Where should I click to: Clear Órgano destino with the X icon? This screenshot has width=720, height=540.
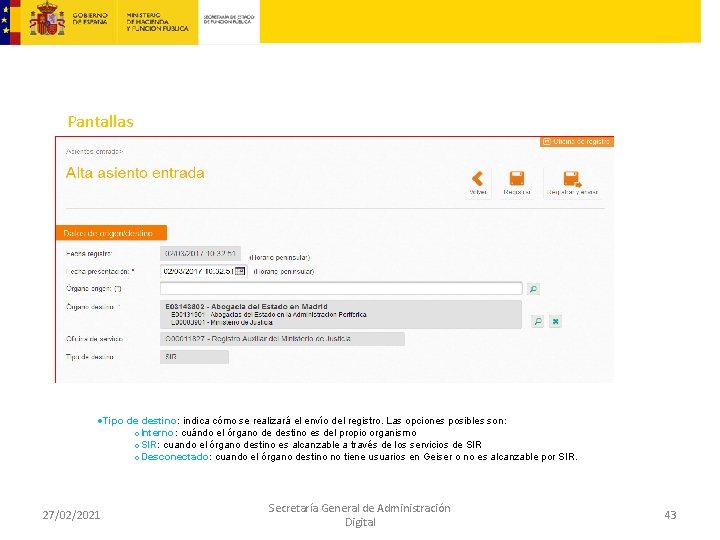click(556, 321)
